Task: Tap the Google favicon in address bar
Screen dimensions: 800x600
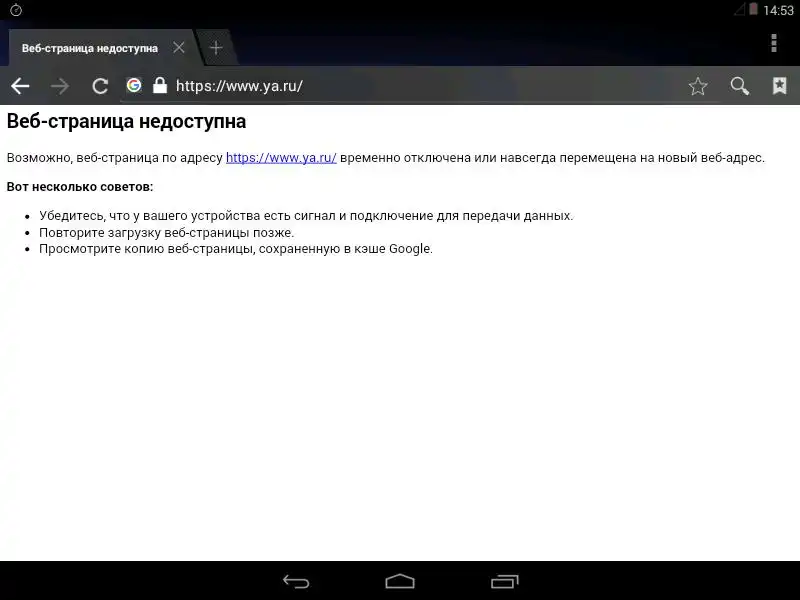Action: (x=134, y=85)
